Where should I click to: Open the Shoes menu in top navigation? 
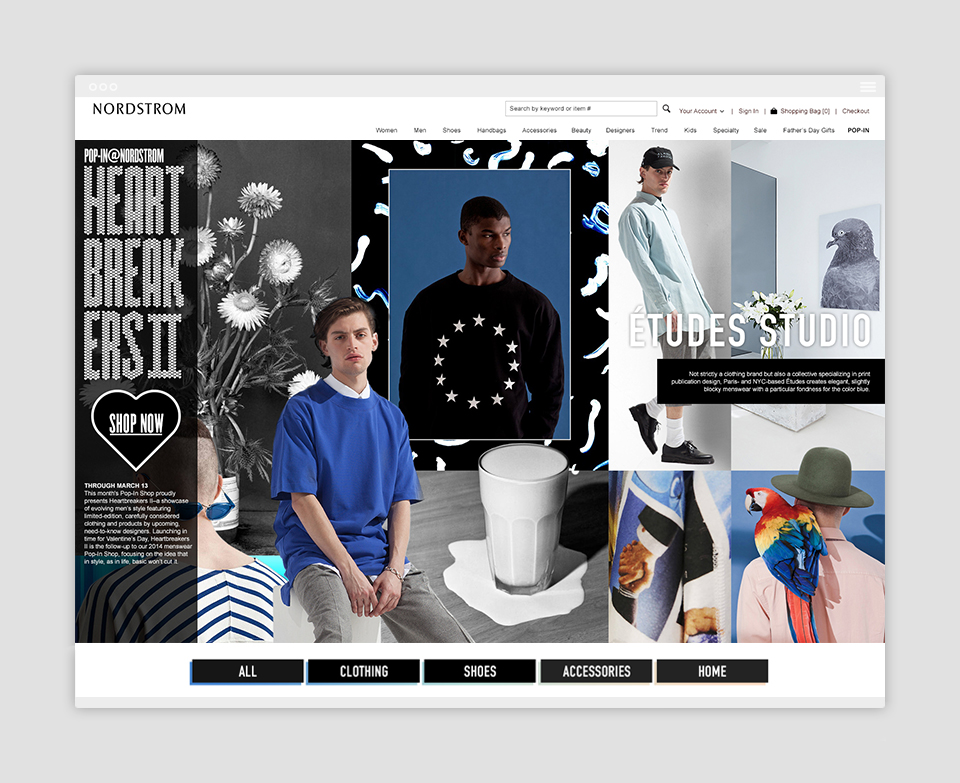(x=451, y=130)
